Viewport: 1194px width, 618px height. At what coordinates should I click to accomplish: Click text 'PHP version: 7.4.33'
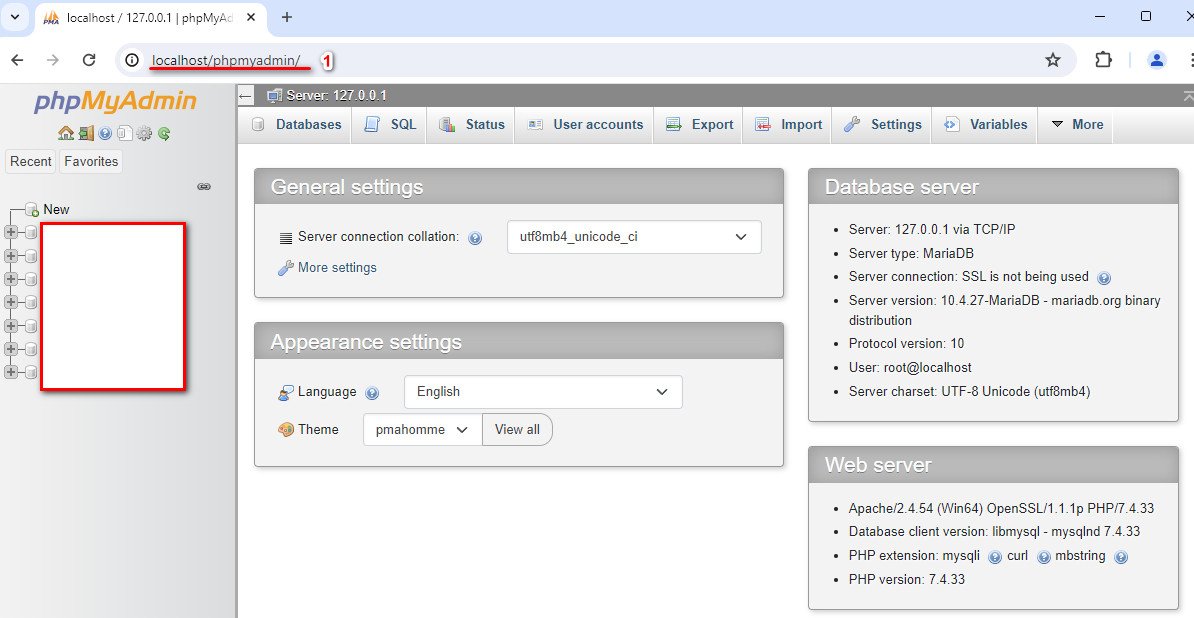pyautogui.click(x=906, y=579)
